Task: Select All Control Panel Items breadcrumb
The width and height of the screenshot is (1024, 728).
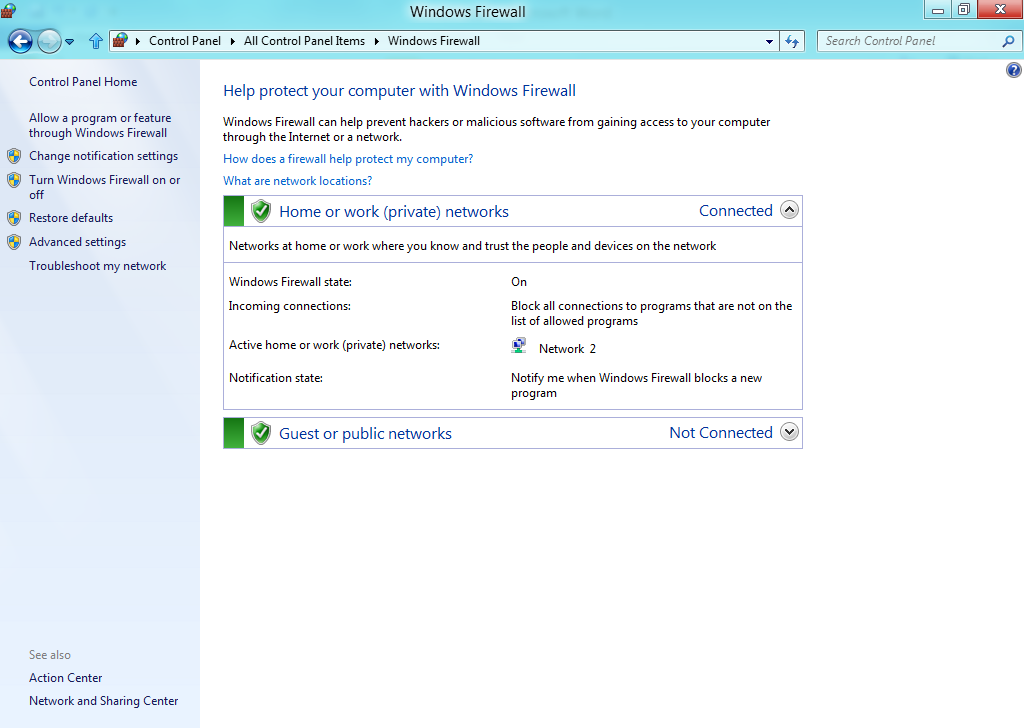Action: pyautogui.click(x=304, y=40)
